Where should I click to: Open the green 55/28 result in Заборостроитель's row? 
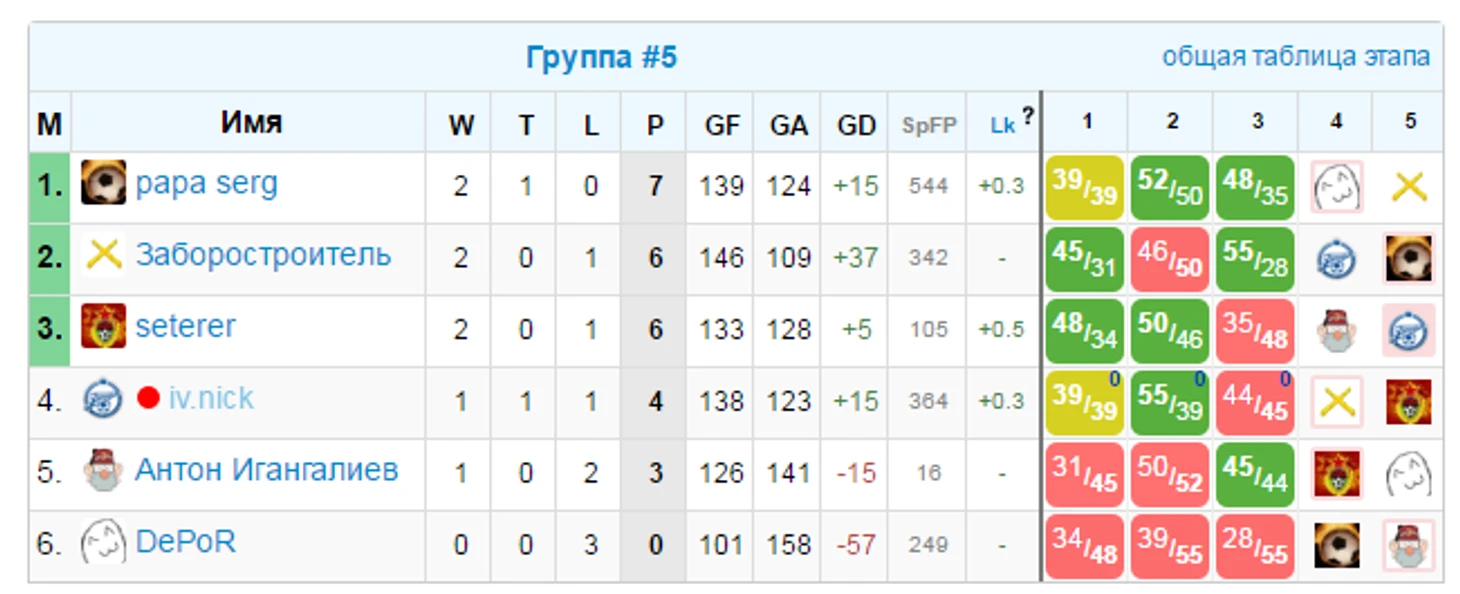pyautogui.click(x=1255, y=259)
